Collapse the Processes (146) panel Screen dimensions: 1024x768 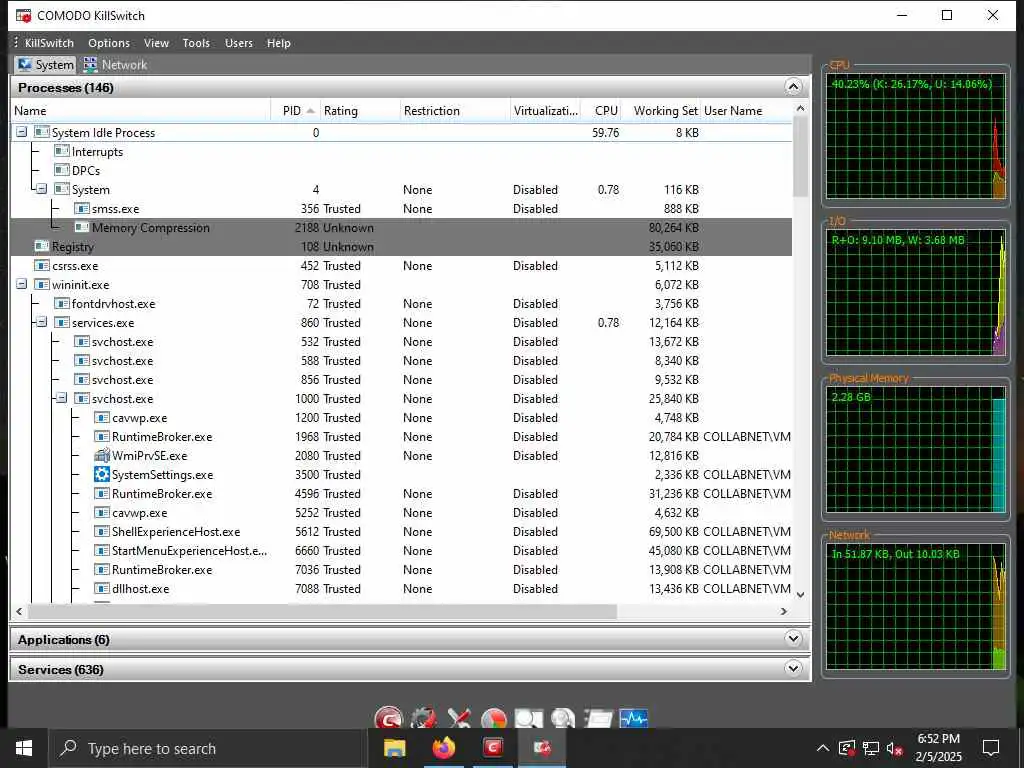[x=793, y=87]
